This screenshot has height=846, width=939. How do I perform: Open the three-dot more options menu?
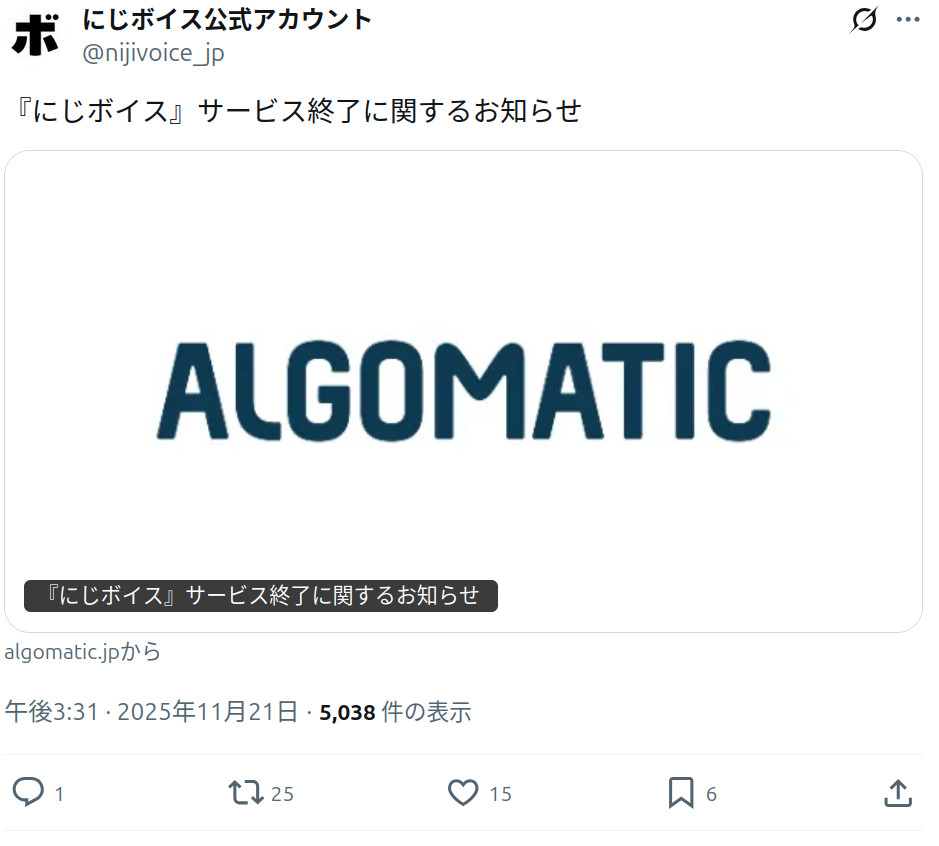click(x=908, y=20)
